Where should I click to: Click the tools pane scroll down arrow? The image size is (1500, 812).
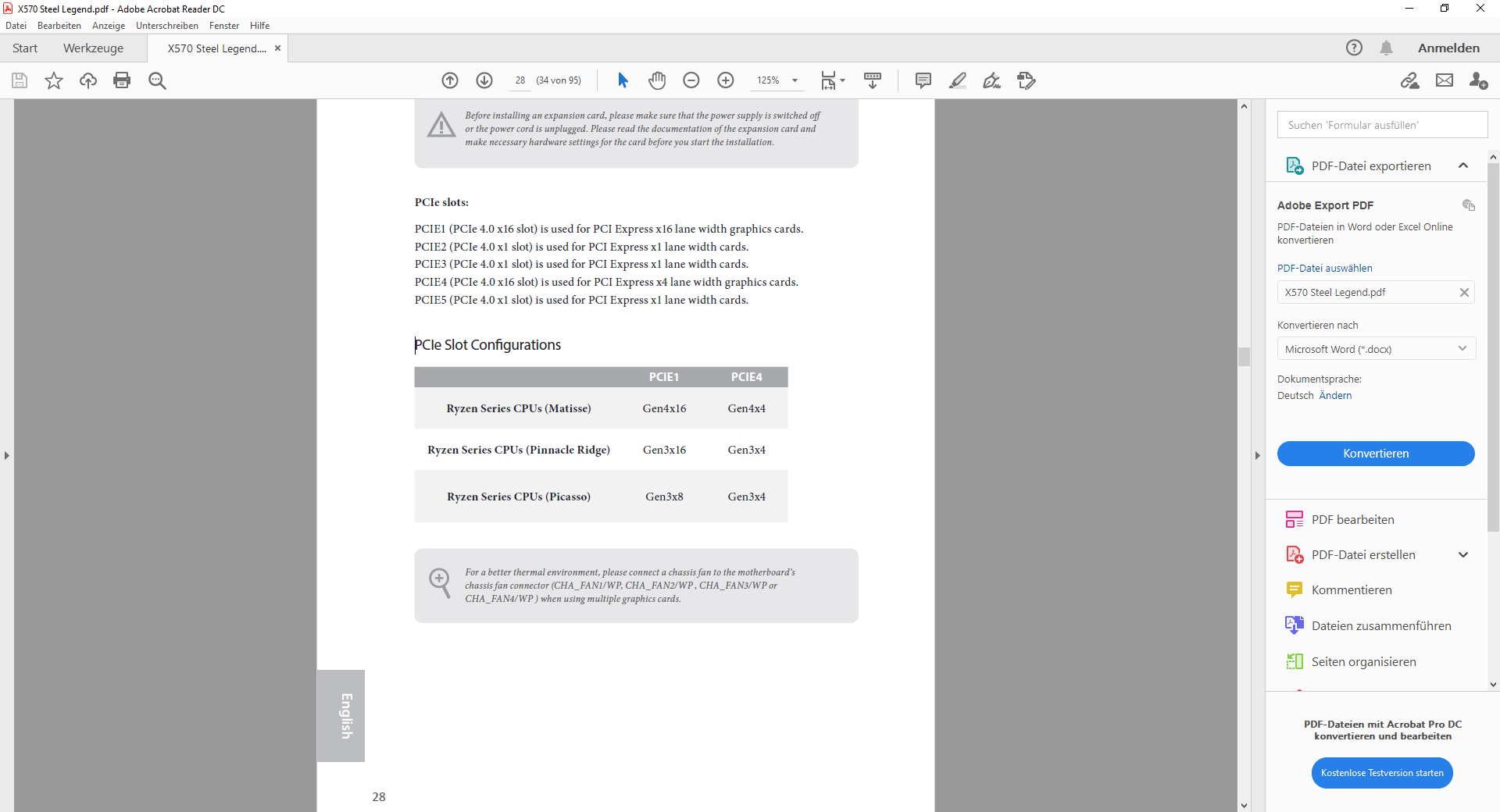click(x=1493, y=685)
